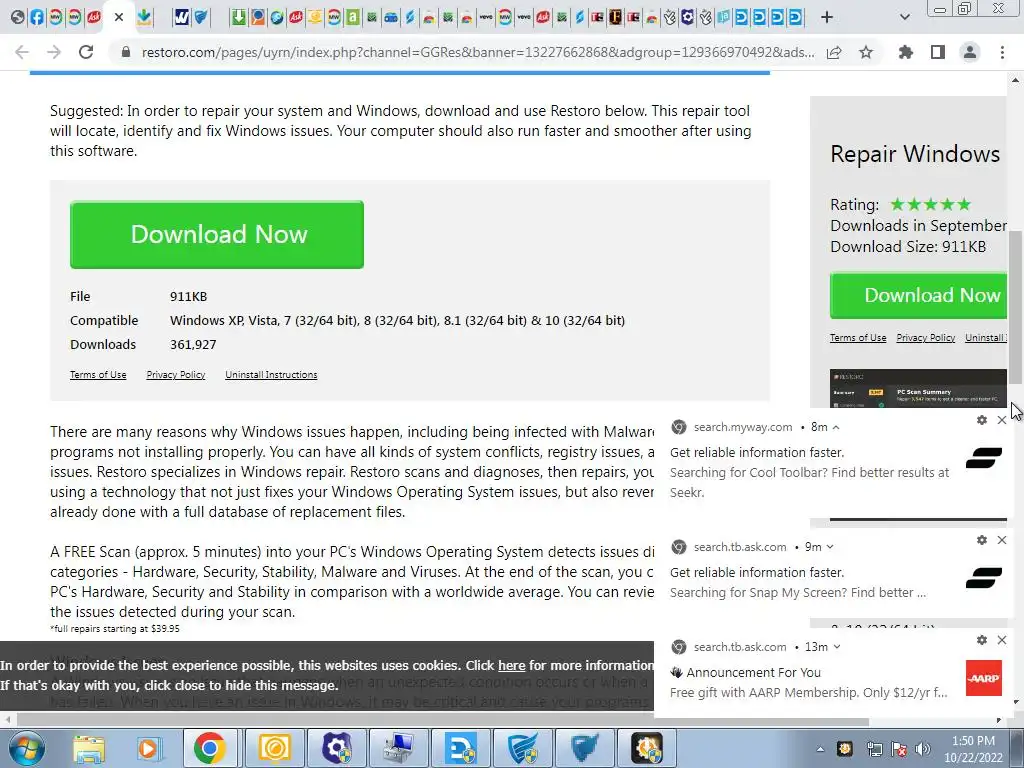This screenshot has height=768, width=1024.
Task: Click the horizontal page scrollbar
Action: 442,721
